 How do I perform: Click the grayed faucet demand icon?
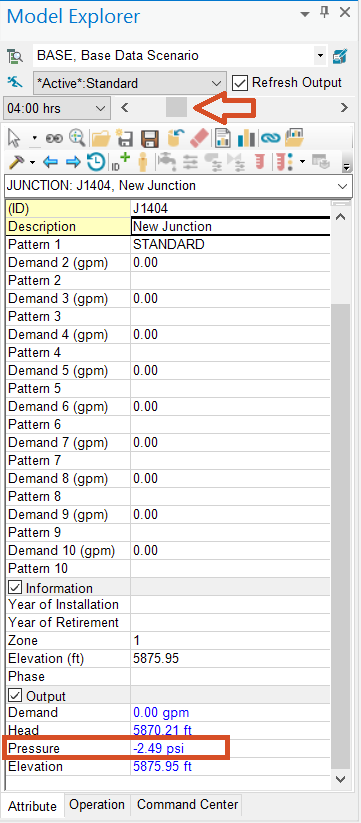tap(166, 162)
